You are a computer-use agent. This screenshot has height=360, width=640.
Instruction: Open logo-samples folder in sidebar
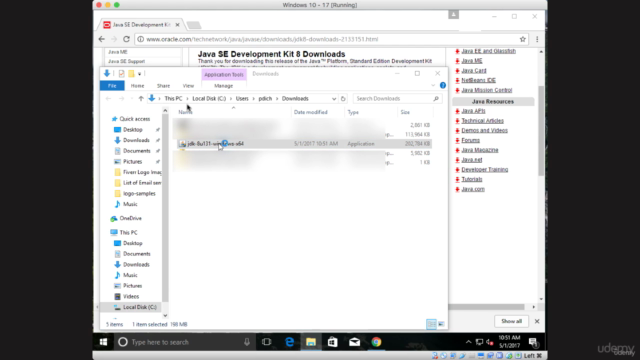coord(139,193)
